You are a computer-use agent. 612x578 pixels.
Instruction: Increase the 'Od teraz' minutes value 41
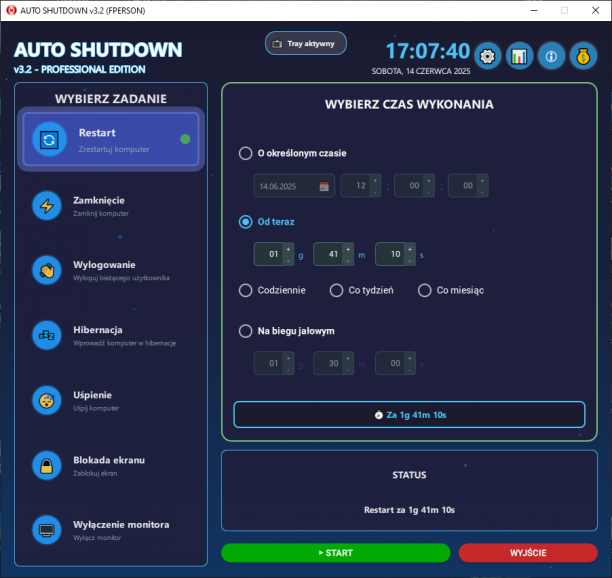click(x=348, y=249)
